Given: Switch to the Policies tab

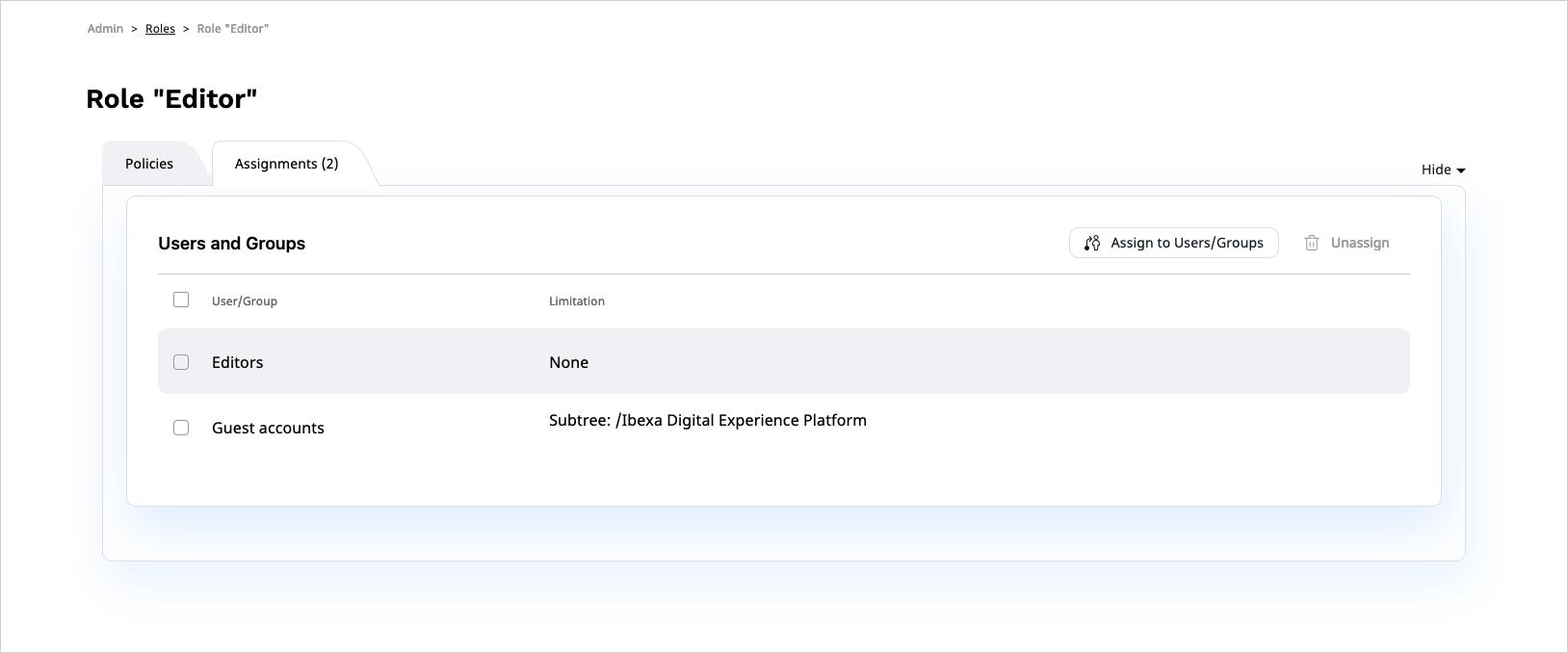Looking at the screenshot, I should 149,164.
